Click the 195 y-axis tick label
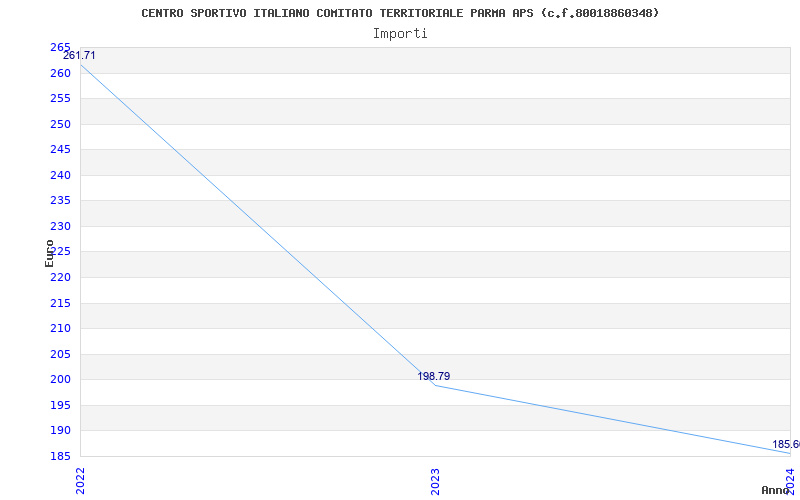 pos(60,406)
